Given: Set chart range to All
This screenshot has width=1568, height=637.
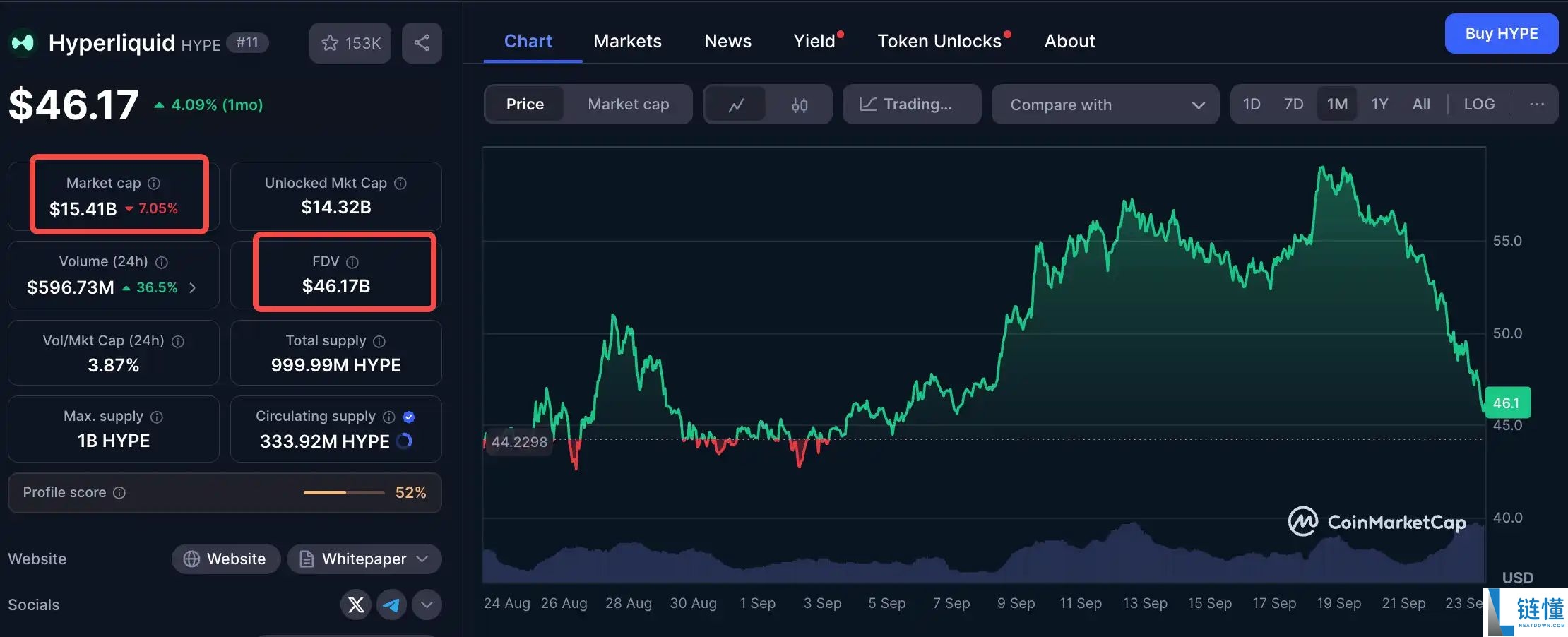Looking at the screenshot, I should [1421, 105].
